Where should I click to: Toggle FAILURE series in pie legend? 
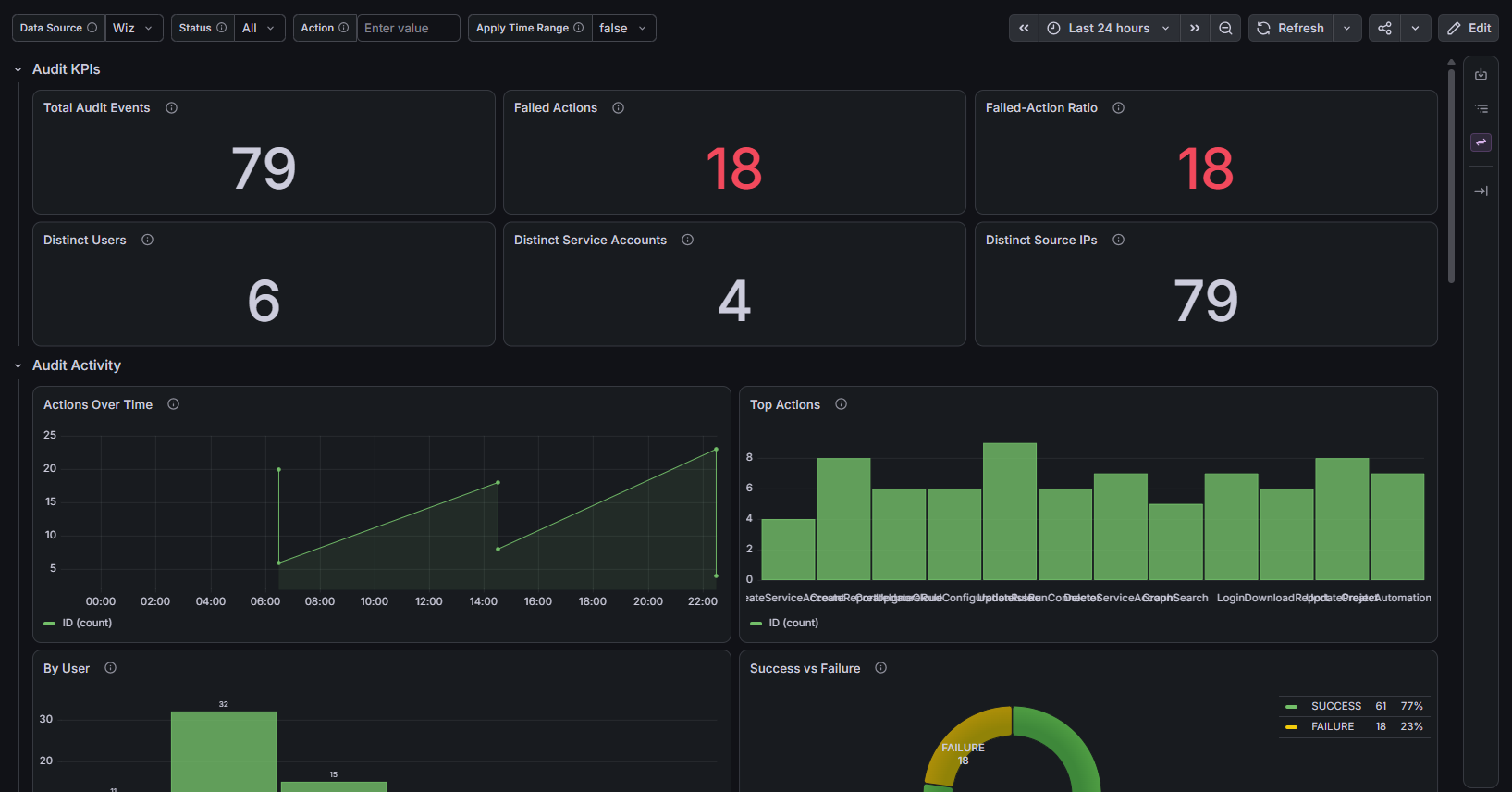click(x=1332, y=726)
